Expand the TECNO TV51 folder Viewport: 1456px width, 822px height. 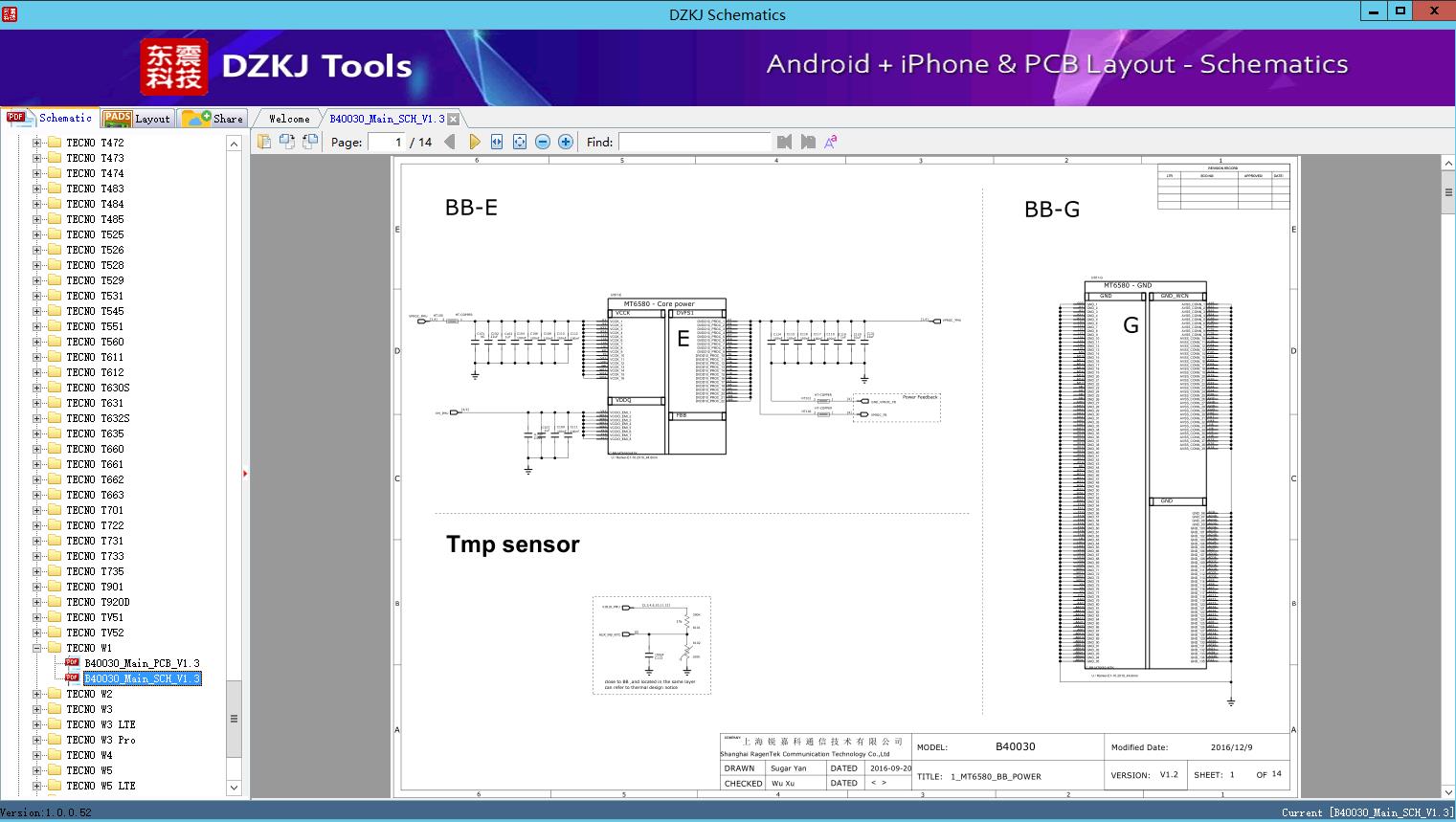coord(36,617)
